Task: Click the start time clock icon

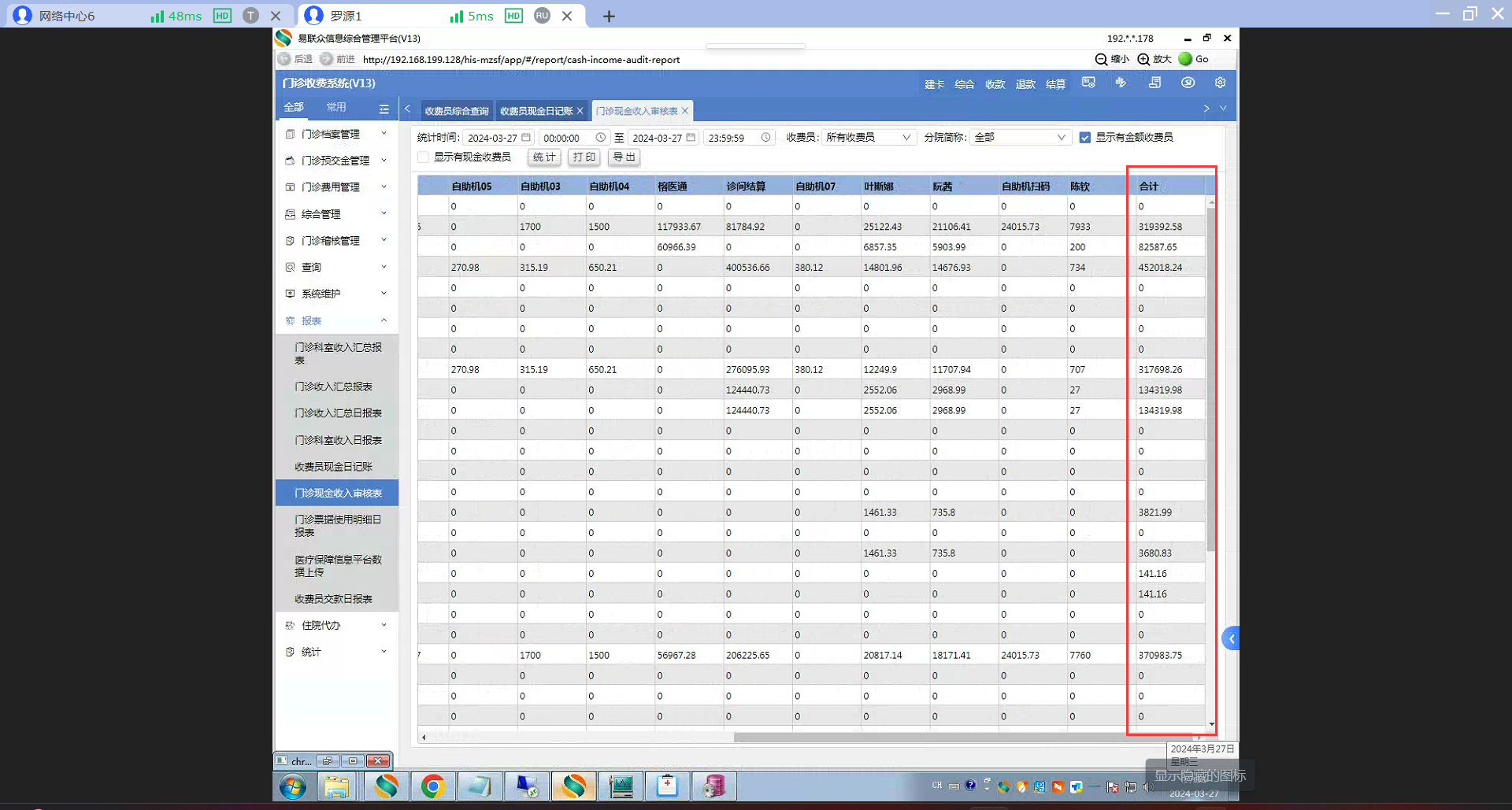Action: pyautogui.click(x=601, y=137)
